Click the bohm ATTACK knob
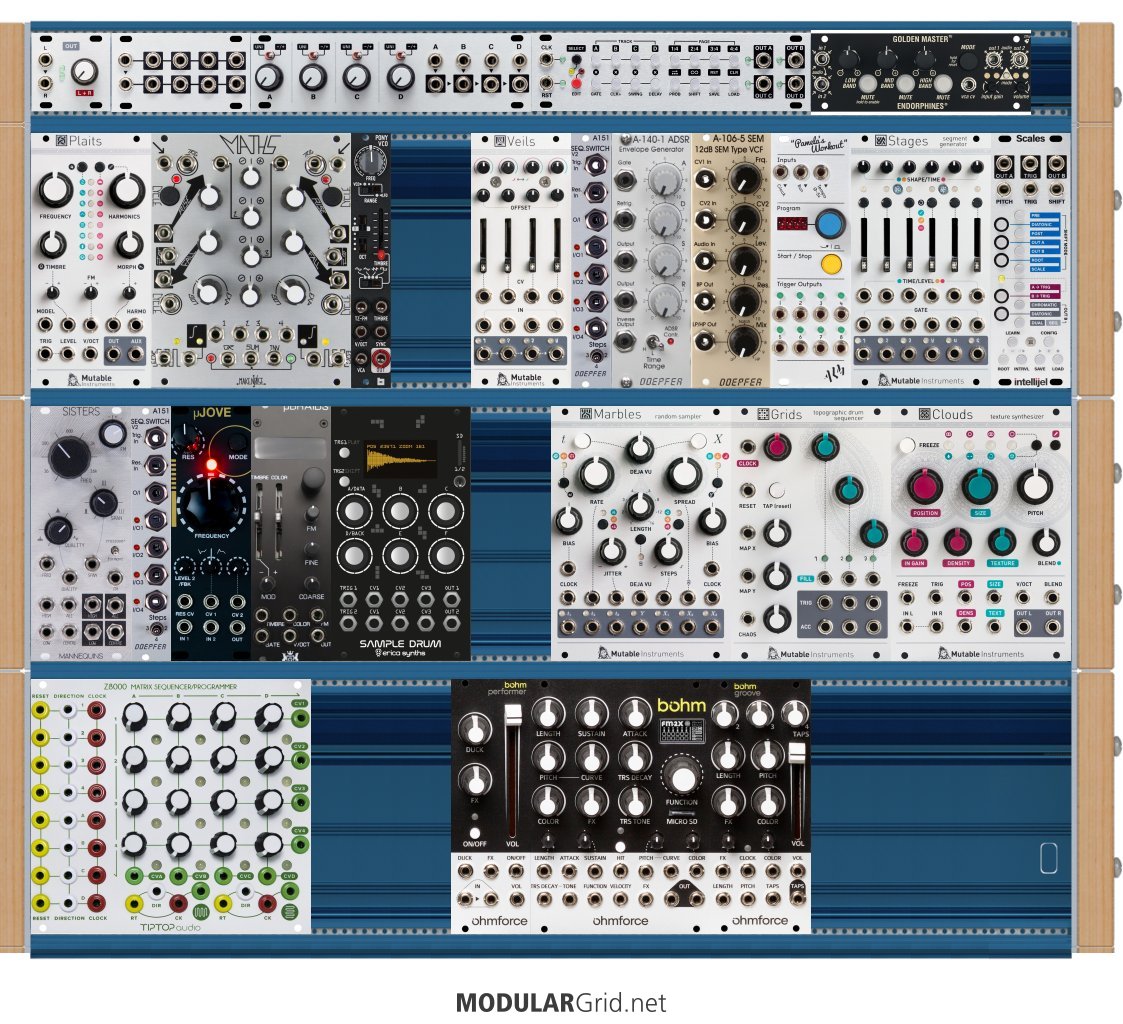The height and width of the screenshot is (1024, 1123). click(x=635, y=713)
